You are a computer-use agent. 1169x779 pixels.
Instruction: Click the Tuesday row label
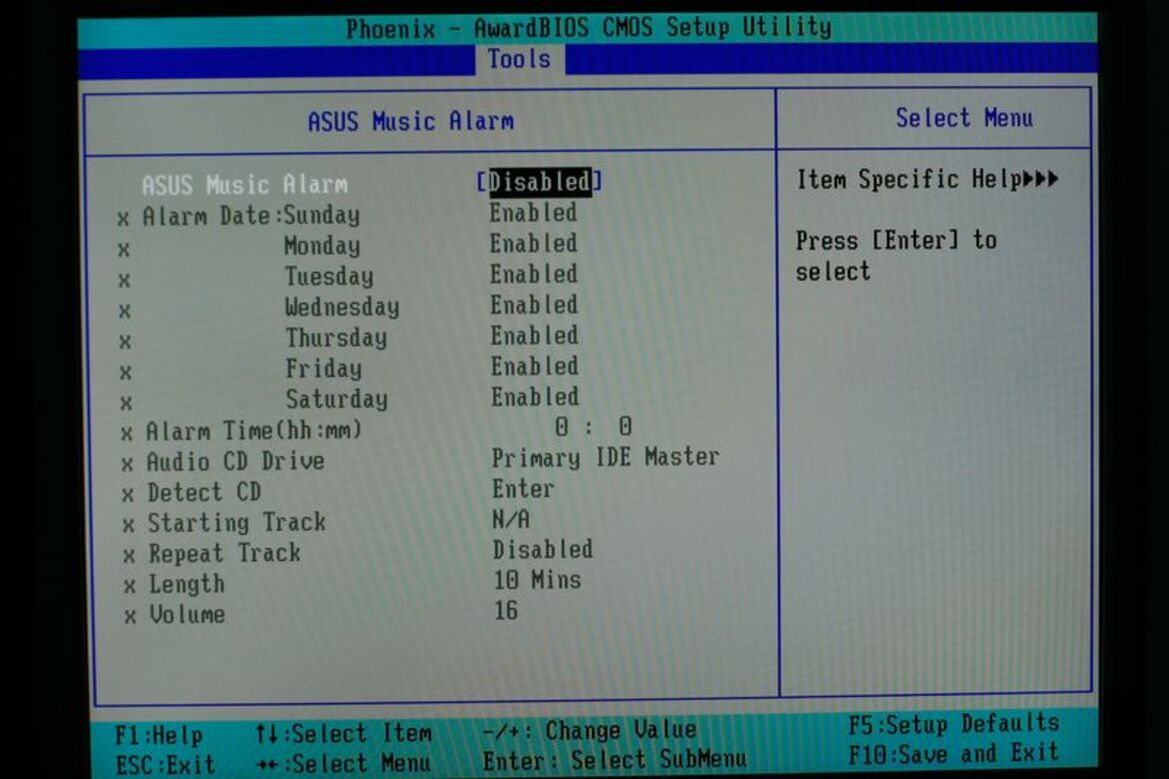pos(329,277)
